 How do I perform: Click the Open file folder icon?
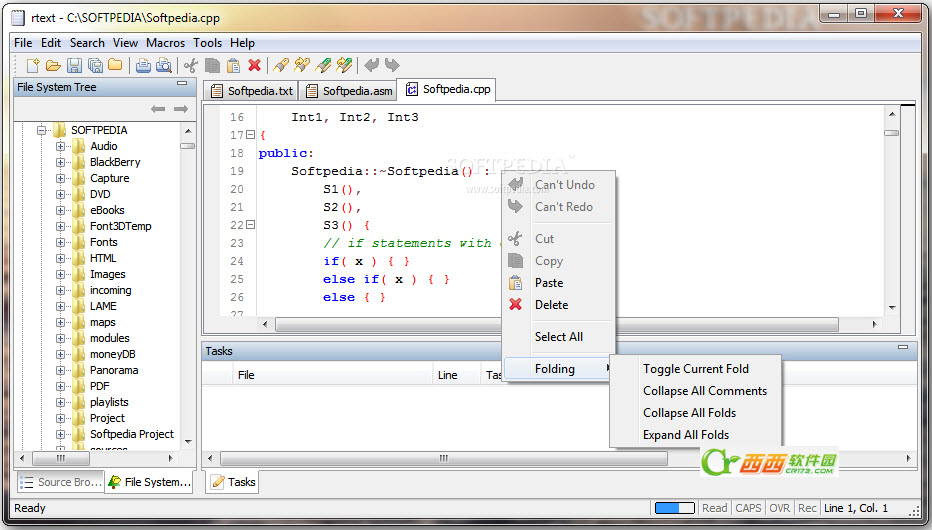coord(53,66)
